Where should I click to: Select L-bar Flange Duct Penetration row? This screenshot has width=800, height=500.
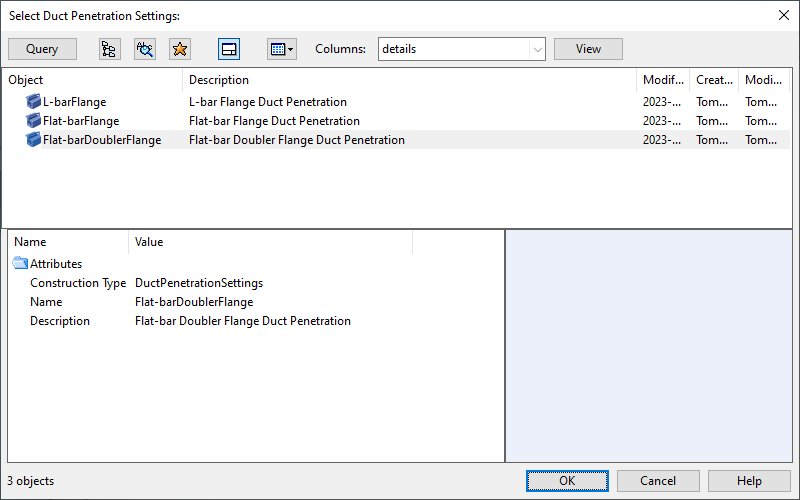click(x=396, y=102)
